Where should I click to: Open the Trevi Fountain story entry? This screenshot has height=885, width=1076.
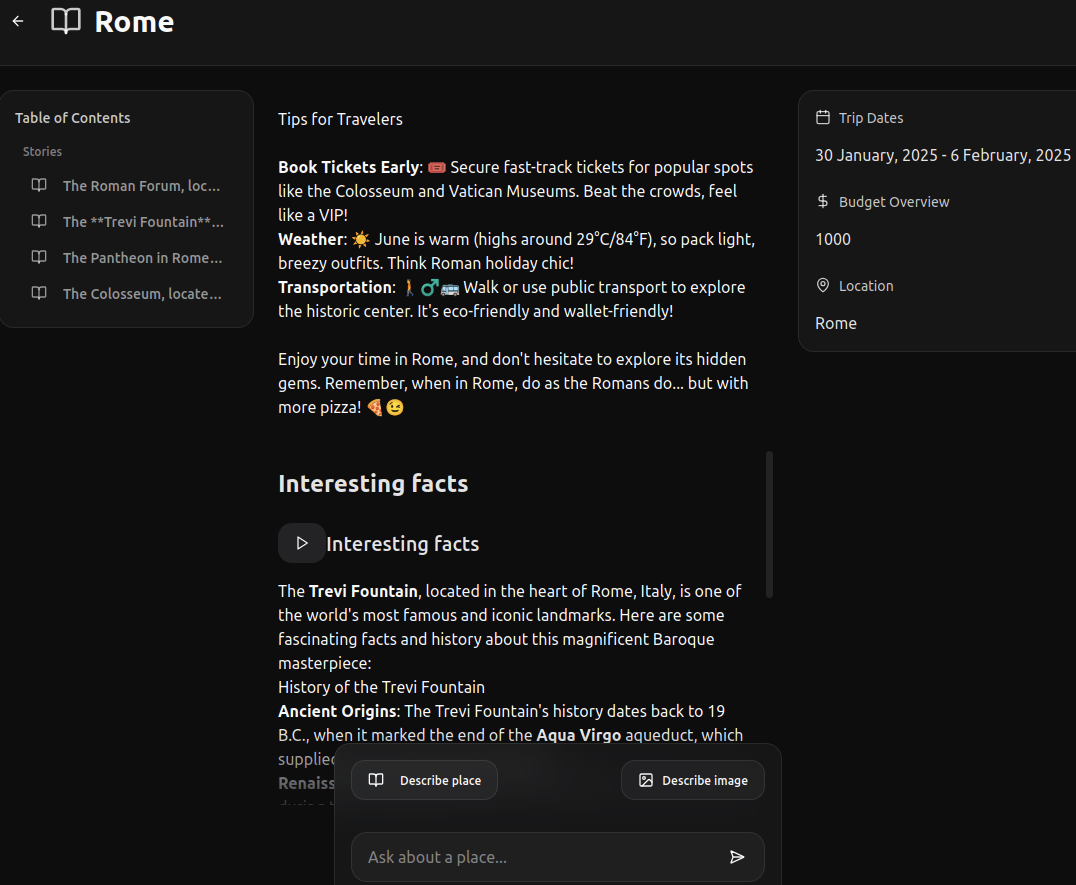[x=143, y=222]
